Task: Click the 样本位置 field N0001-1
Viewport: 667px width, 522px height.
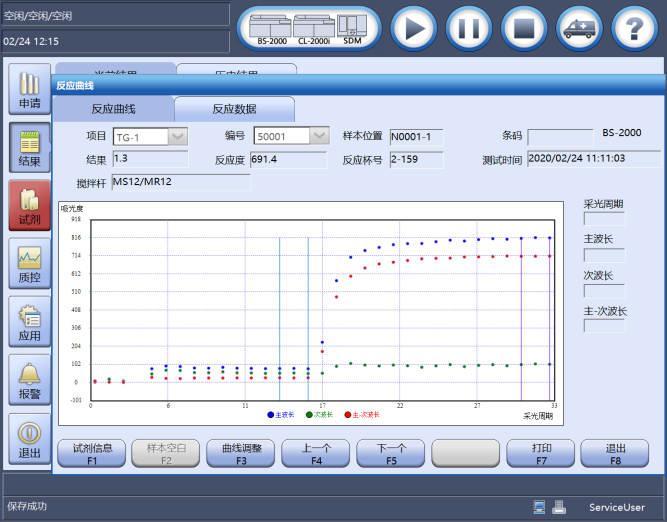Action: pos(416,137)
